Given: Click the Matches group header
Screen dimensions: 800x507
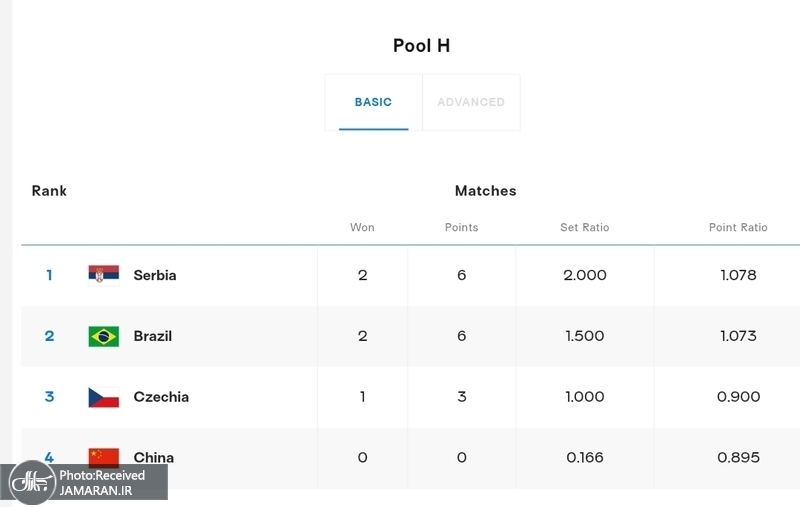Looking at the screenshot, I should point(485,190).
